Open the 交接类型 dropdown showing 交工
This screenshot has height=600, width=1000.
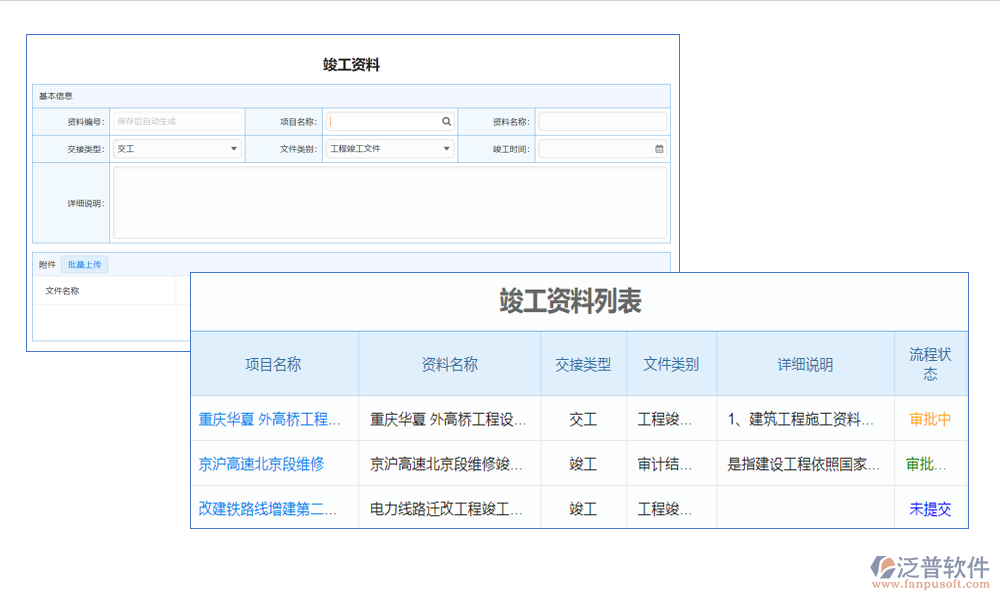(177, 148)
